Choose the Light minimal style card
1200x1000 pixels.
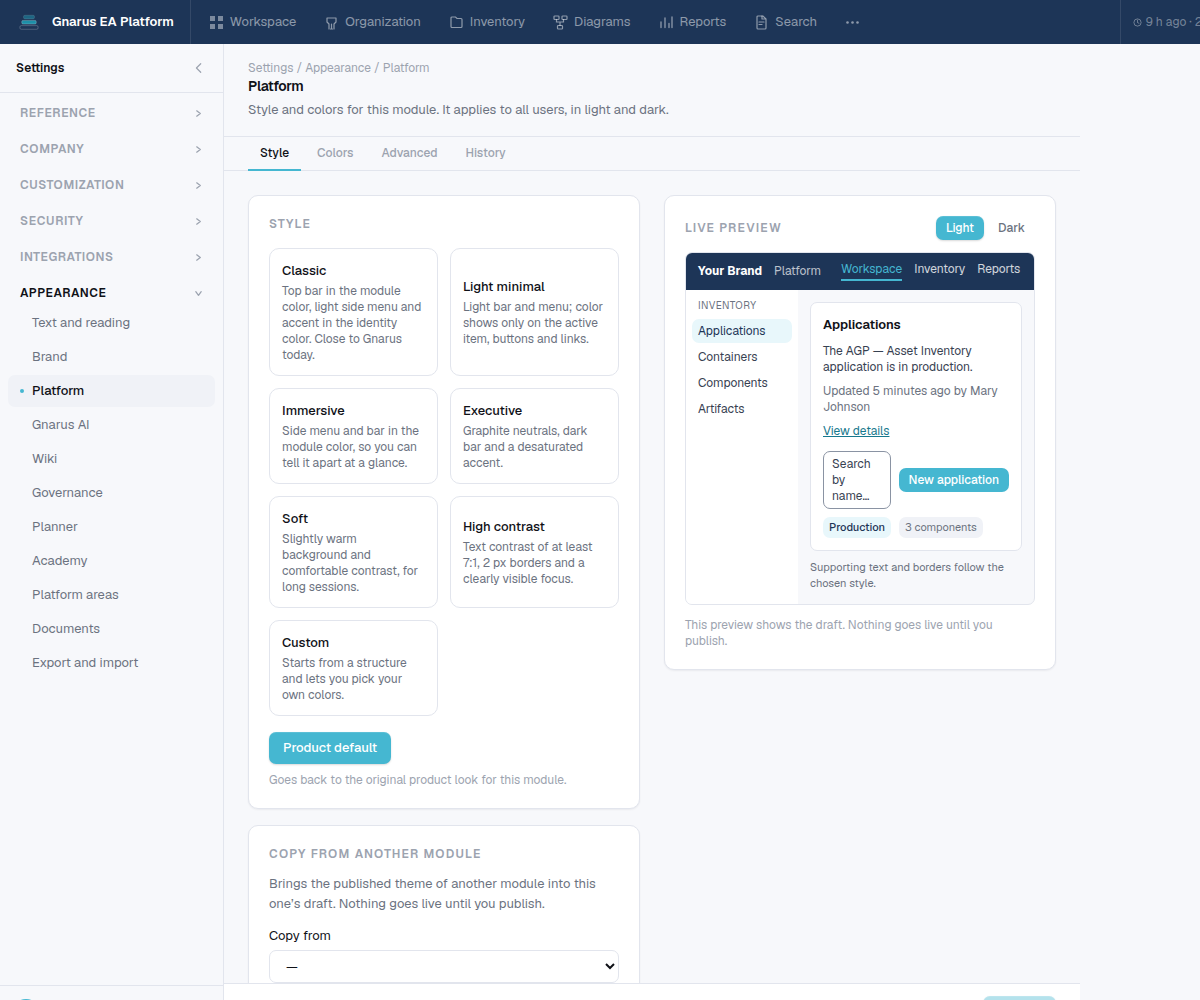pos(534,312)
